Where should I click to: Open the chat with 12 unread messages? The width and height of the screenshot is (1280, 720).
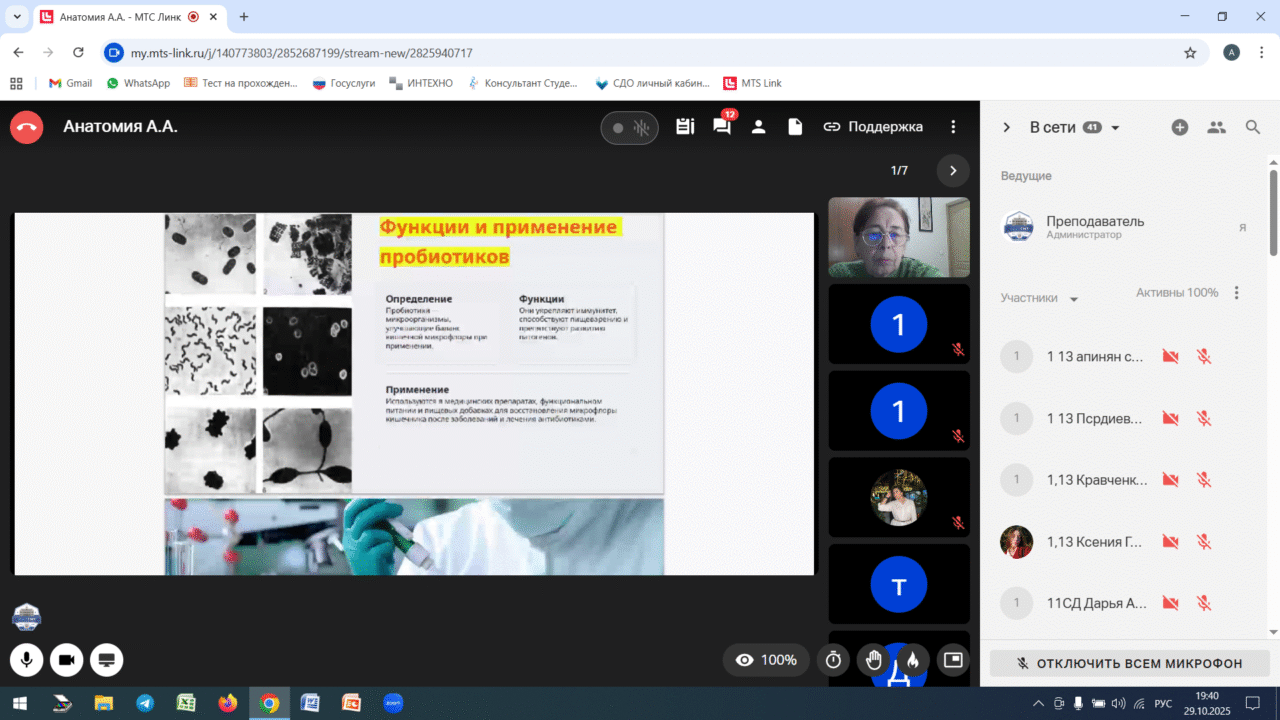point(722,127)
